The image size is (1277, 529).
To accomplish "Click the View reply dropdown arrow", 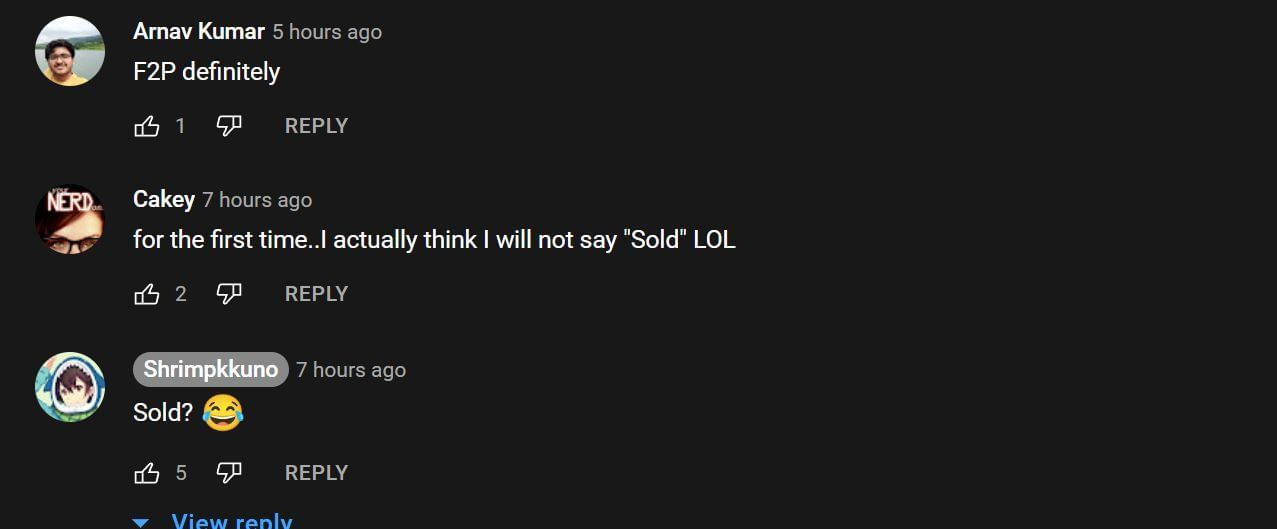I will (141, 522).
